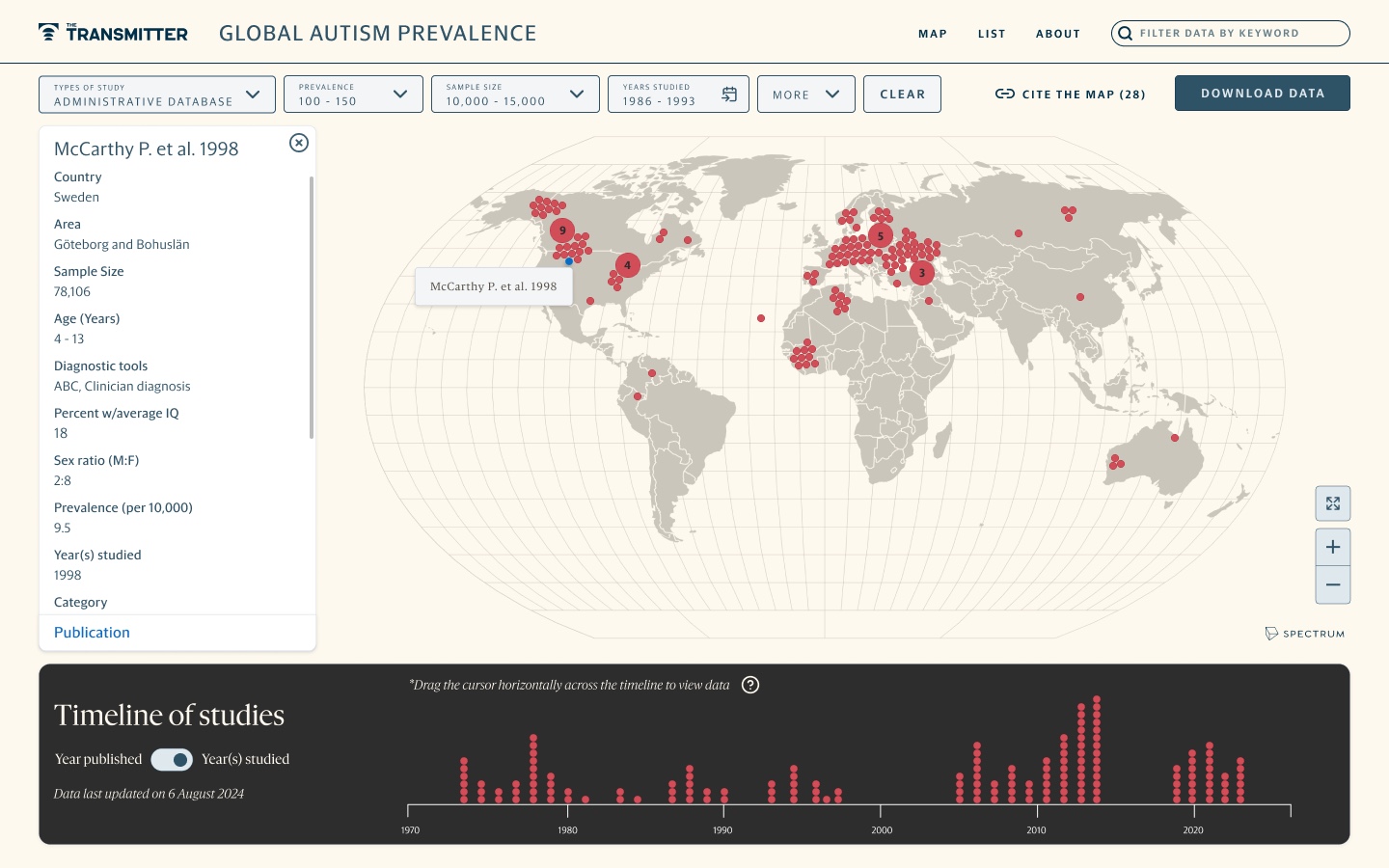Open the Sample Size dropdown
The image size is (1389, 868).
point(515,95)
